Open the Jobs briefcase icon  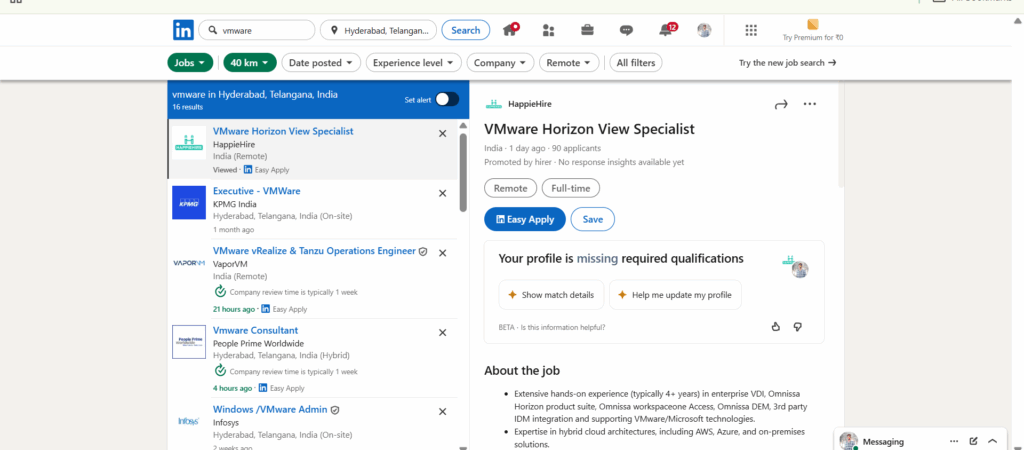[587, 30]
